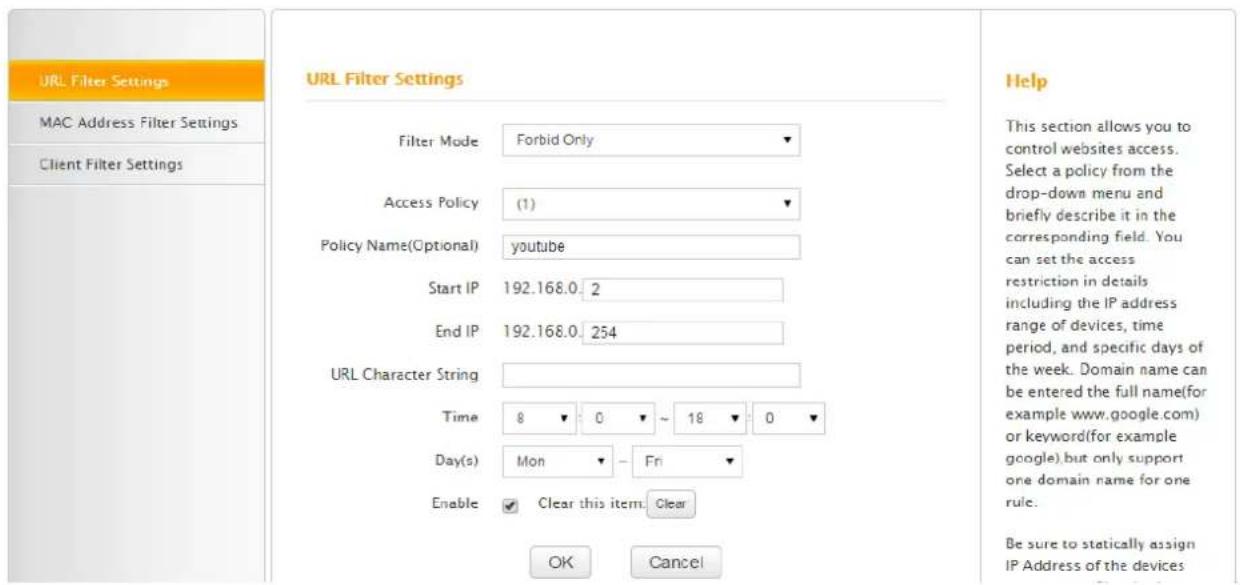Click the Policy Name(Optional) label
Image resolution: width=1240 pixels, height=585 pixels.
click(x=400, y=246)
